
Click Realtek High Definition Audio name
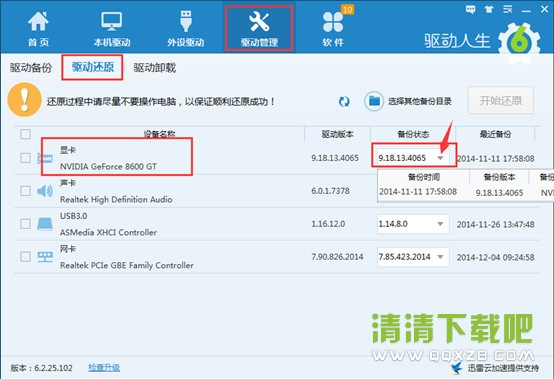pos(116,200)
